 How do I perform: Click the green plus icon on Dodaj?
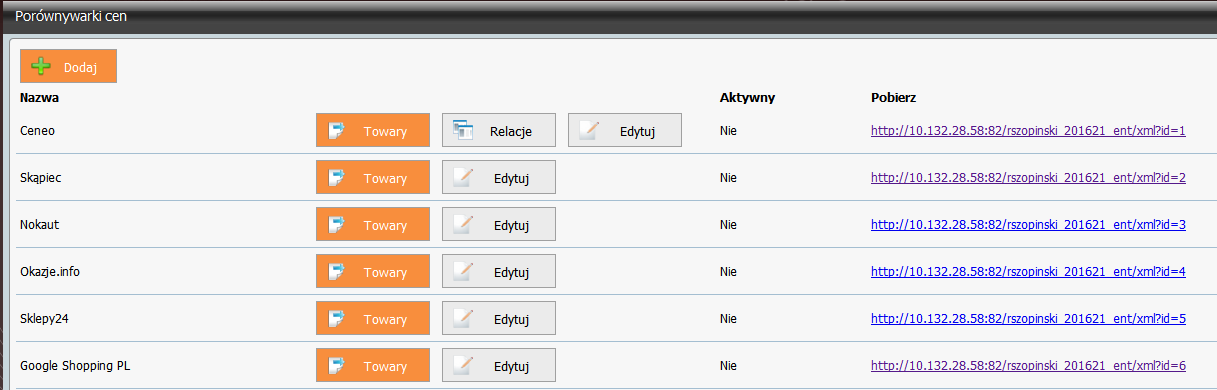coord(41,66)
